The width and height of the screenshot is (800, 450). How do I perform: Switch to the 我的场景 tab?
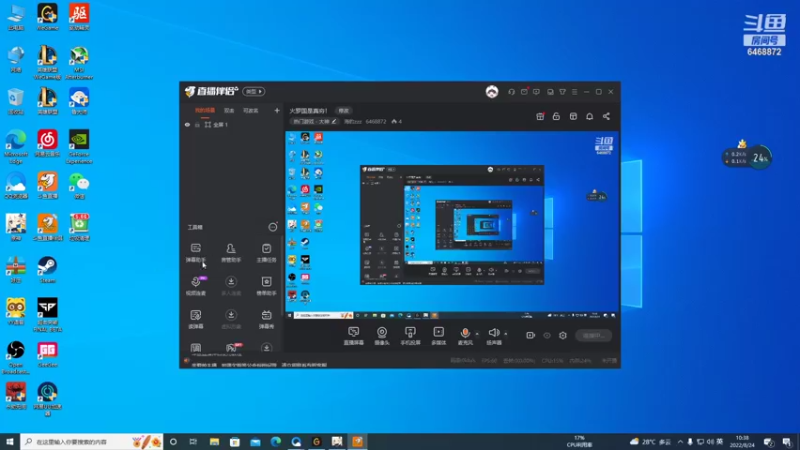(205, 110)
